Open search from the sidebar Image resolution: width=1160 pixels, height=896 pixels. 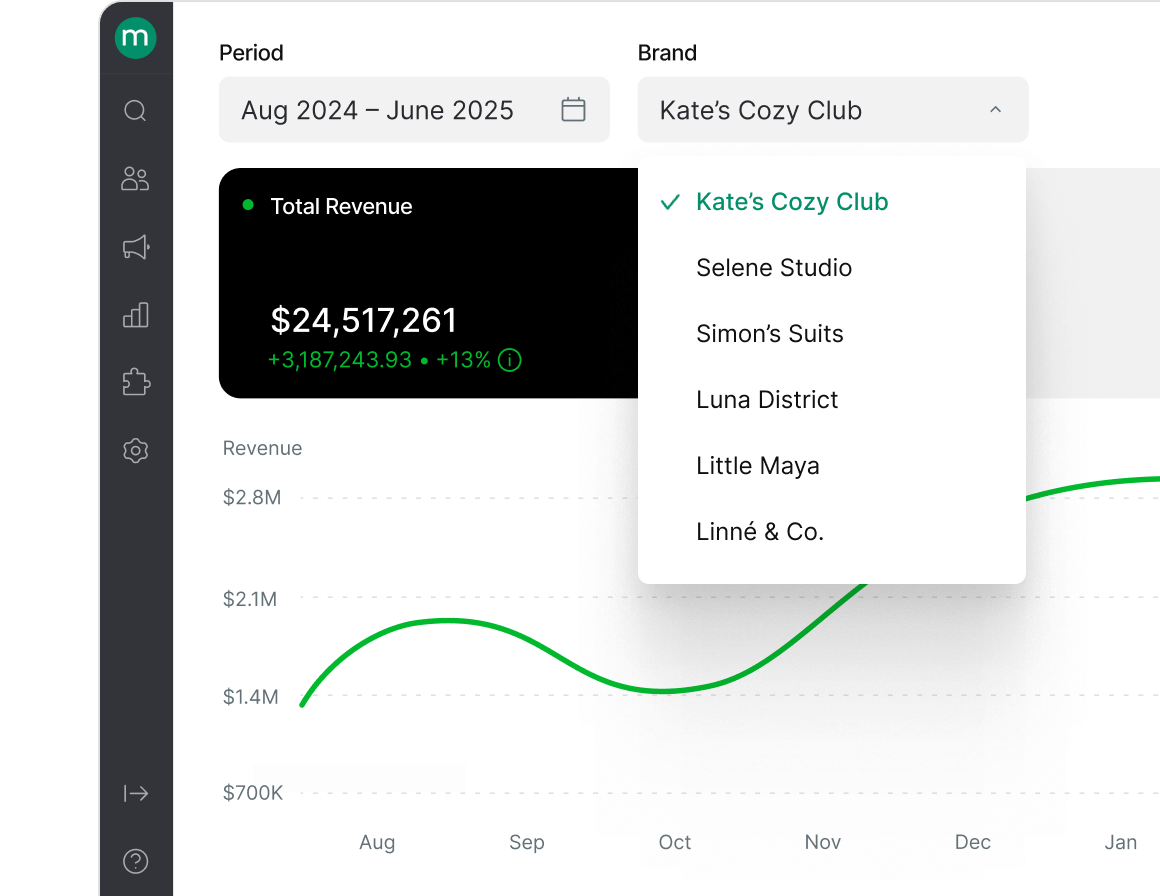pyautogui.click(x=136, y=110)
